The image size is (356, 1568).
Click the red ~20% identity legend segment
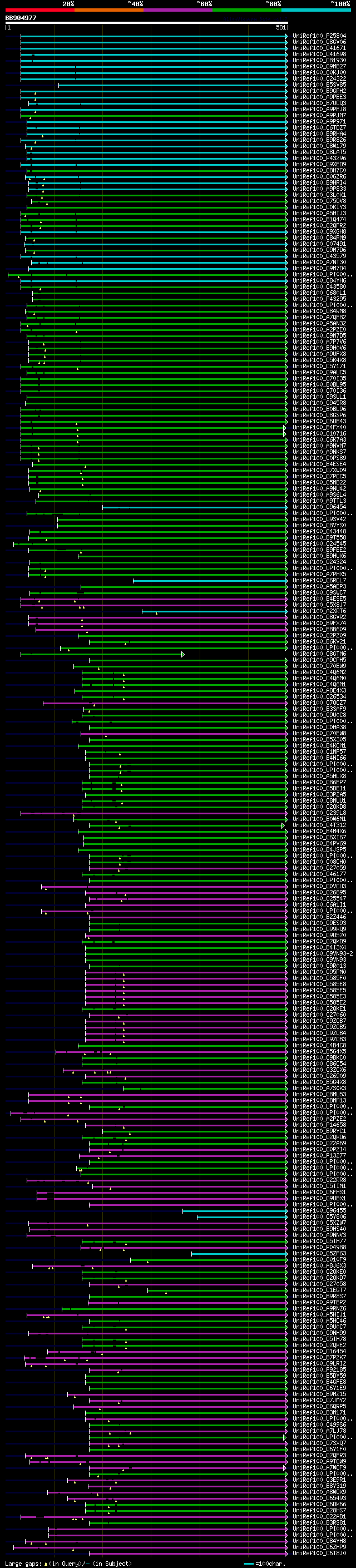click(39, 10)
